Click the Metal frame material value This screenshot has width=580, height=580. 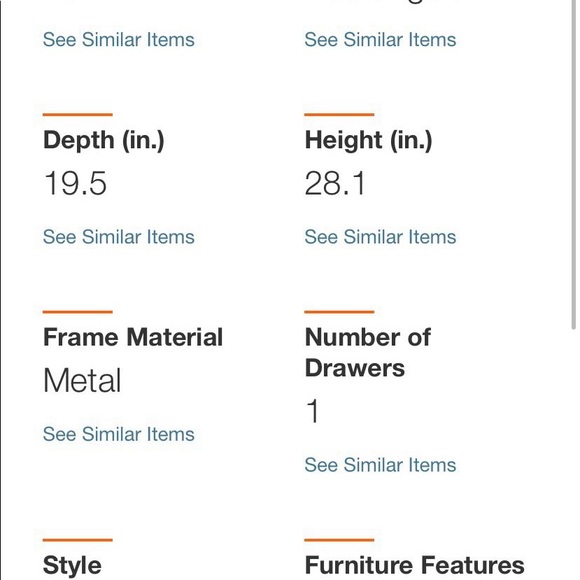click(x=82, y=380)
